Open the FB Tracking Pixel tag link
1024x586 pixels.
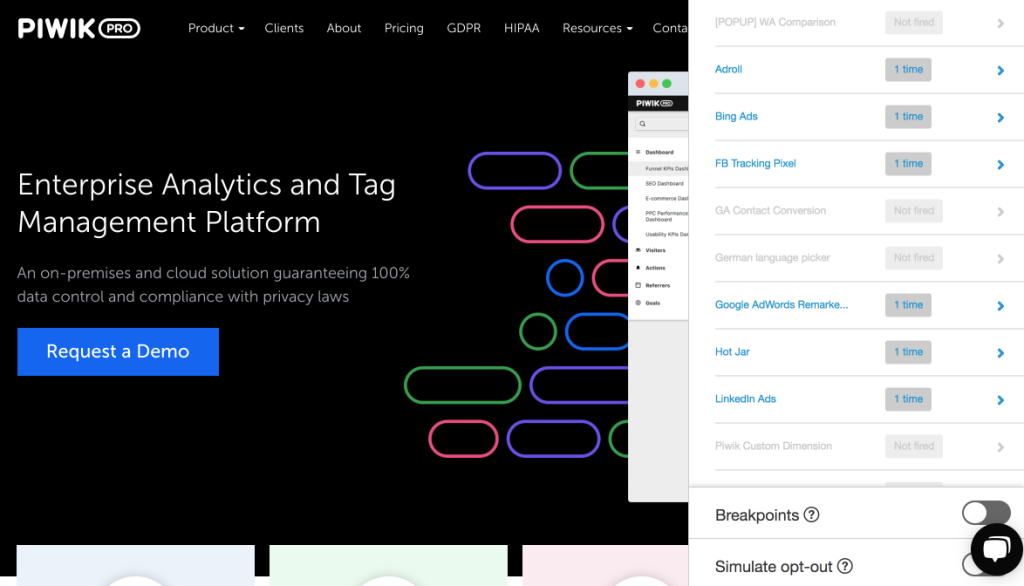755,163
